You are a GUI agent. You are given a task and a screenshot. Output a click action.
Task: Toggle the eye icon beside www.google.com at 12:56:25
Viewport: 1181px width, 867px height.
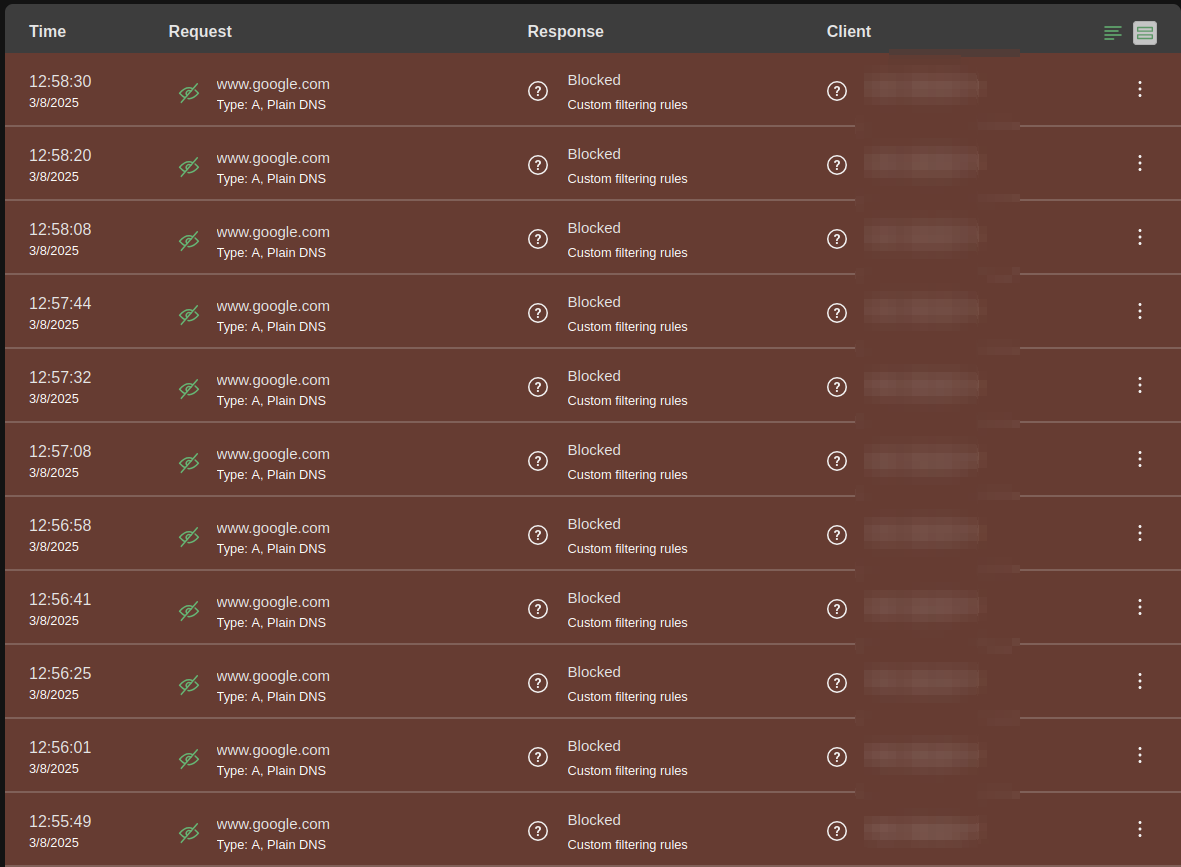(189, 685)
